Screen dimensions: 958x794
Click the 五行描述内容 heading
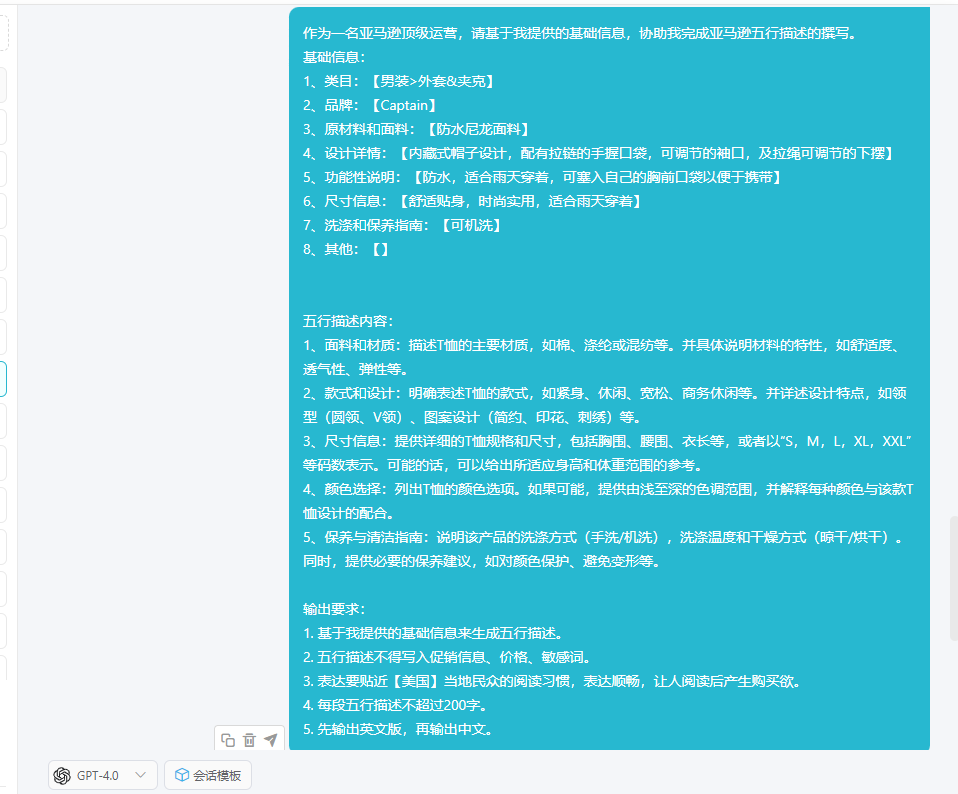[348, 321]
